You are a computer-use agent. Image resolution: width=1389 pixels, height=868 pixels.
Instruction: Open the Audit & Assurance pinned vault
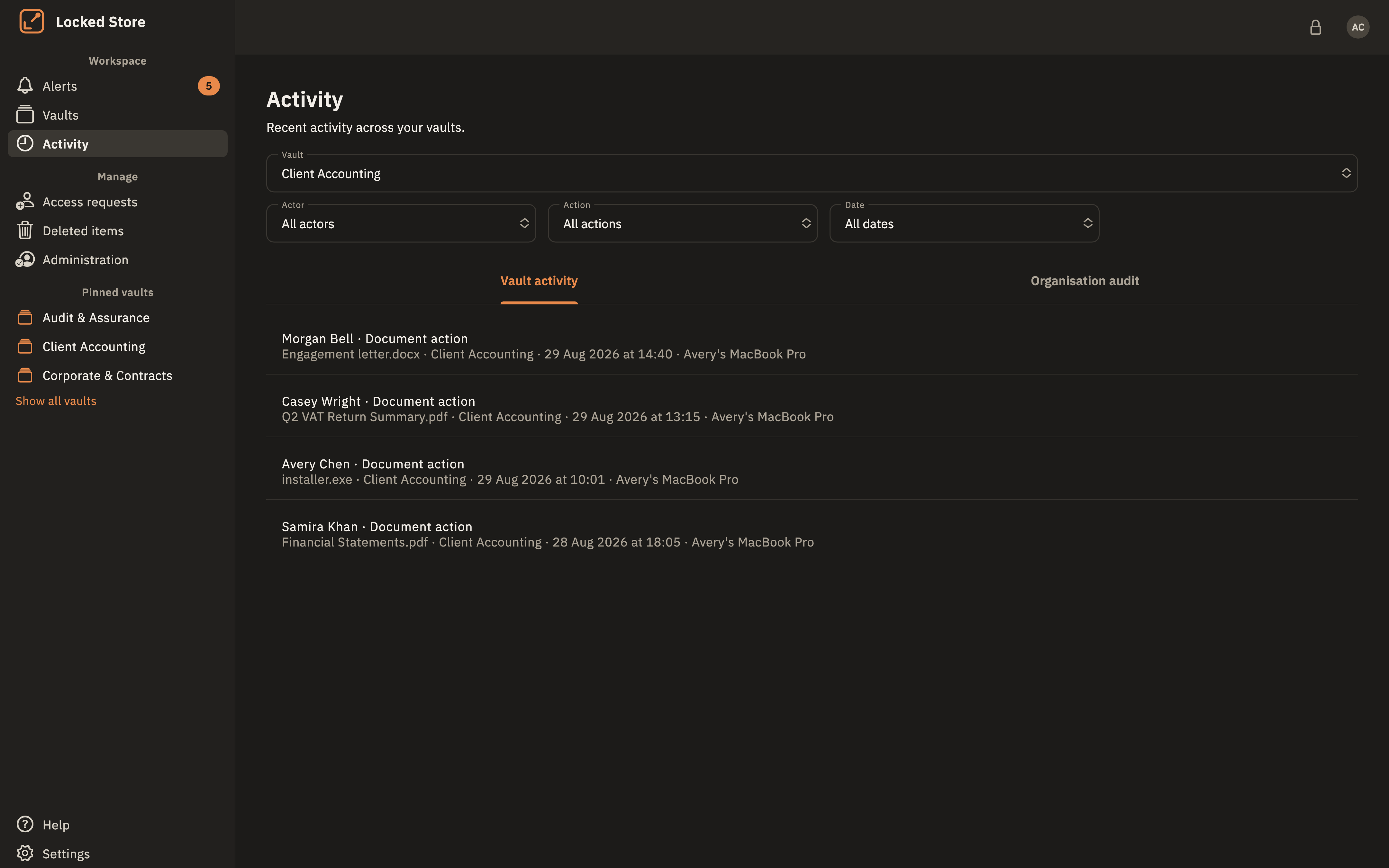coord(118,318)
